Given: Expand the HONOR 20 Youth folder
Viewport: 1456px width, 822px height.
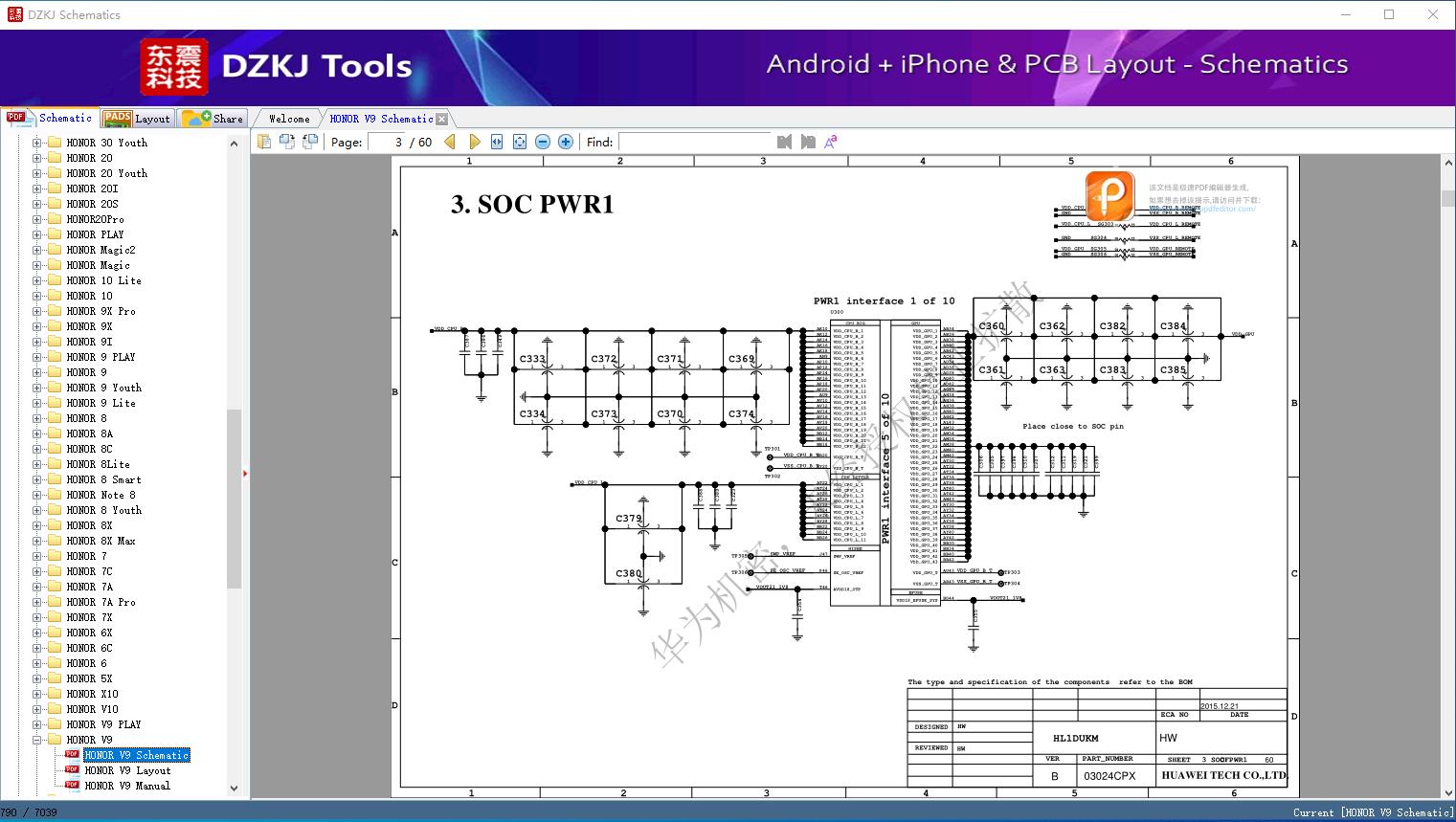Looking at the screenshot, I should tap(36, 173).
